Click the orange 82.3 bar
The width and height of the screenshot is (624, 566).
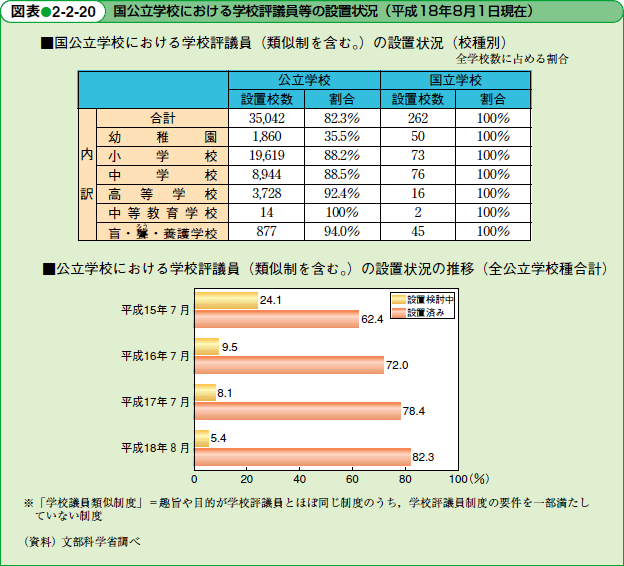pos(303,457)
